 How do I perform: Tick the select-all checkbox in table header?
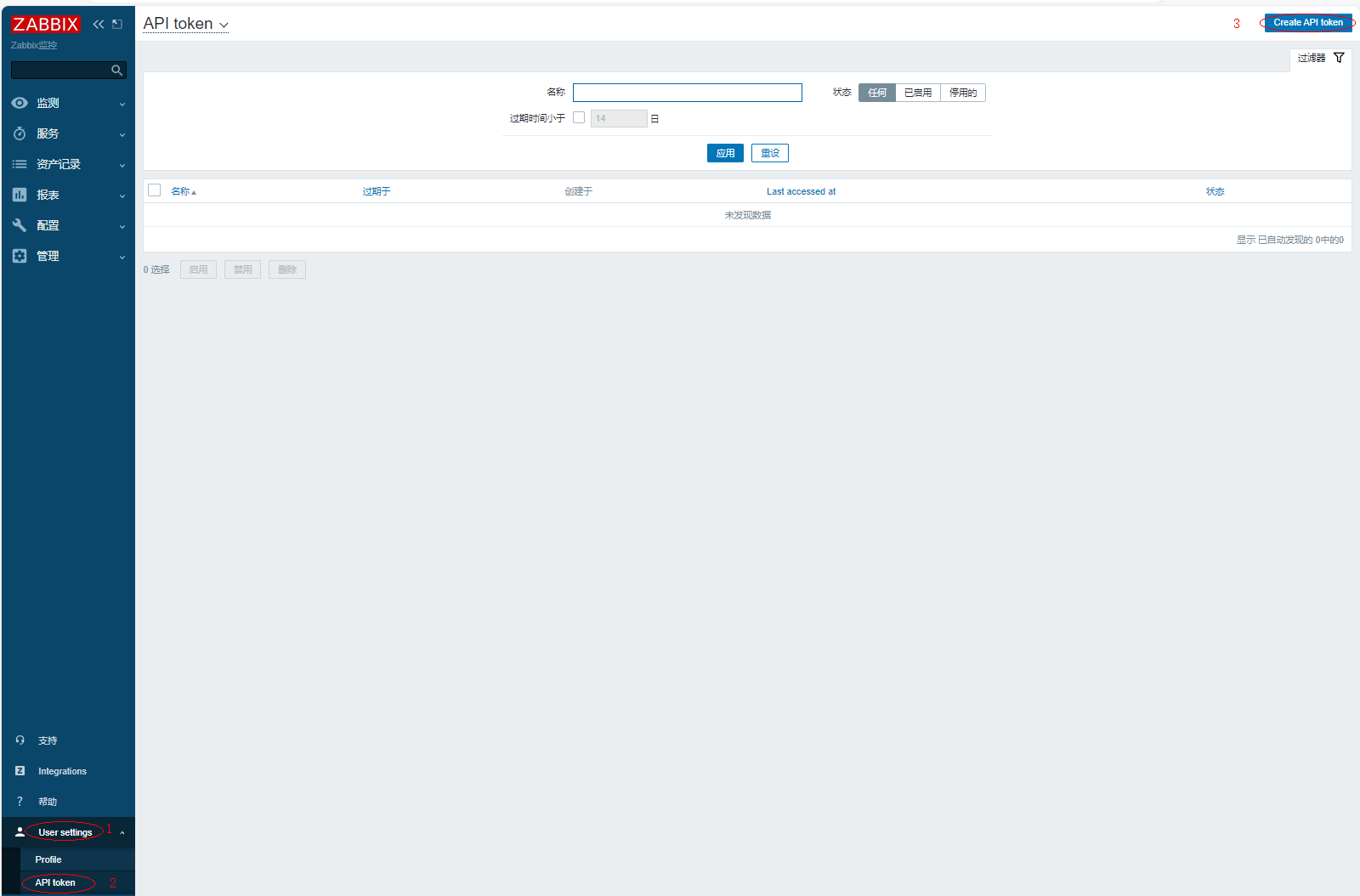click(x=155, y=190)
